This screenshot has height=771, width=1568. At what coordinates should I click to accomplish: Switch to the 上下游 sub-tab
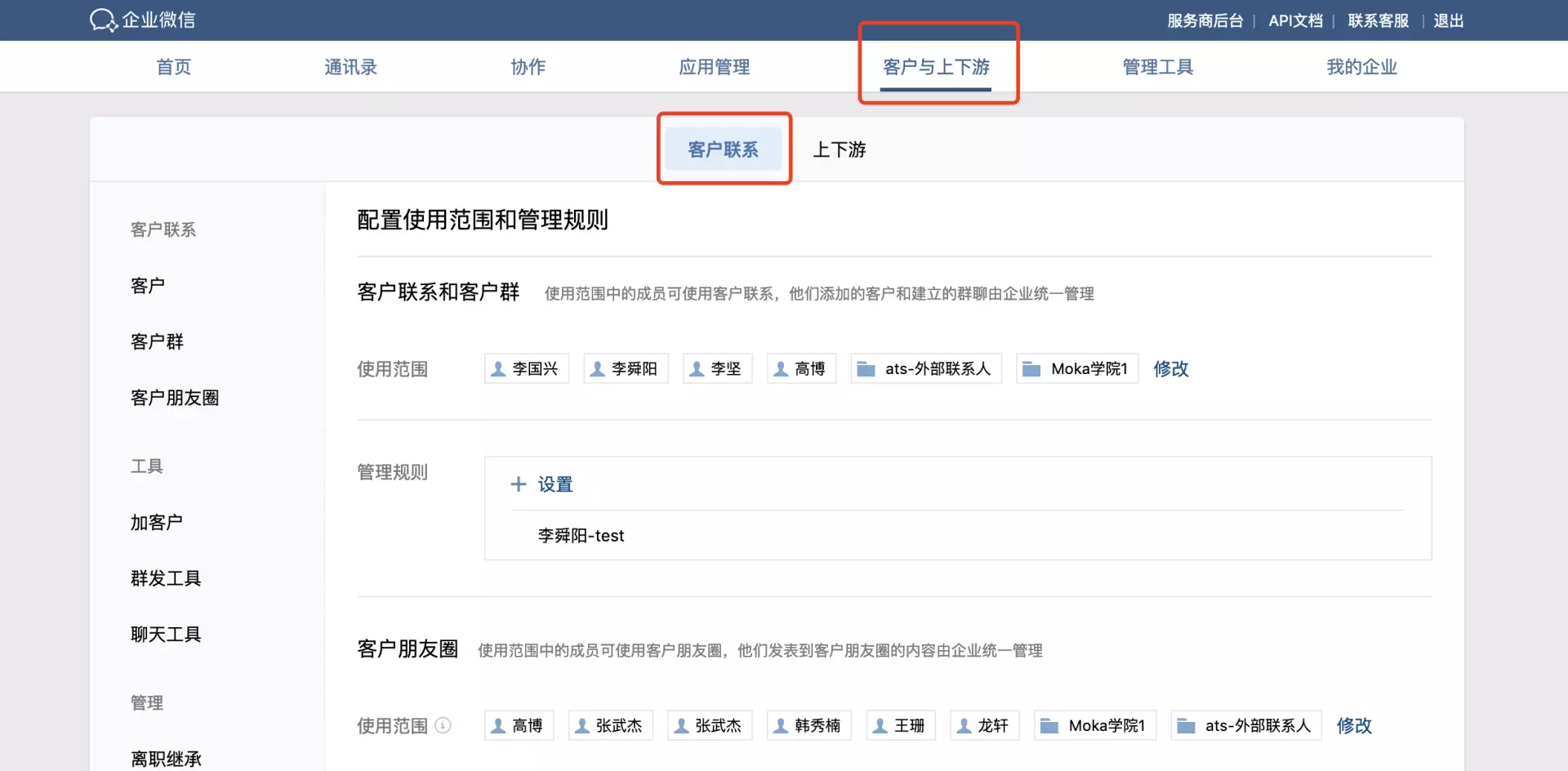click(839, 149)
